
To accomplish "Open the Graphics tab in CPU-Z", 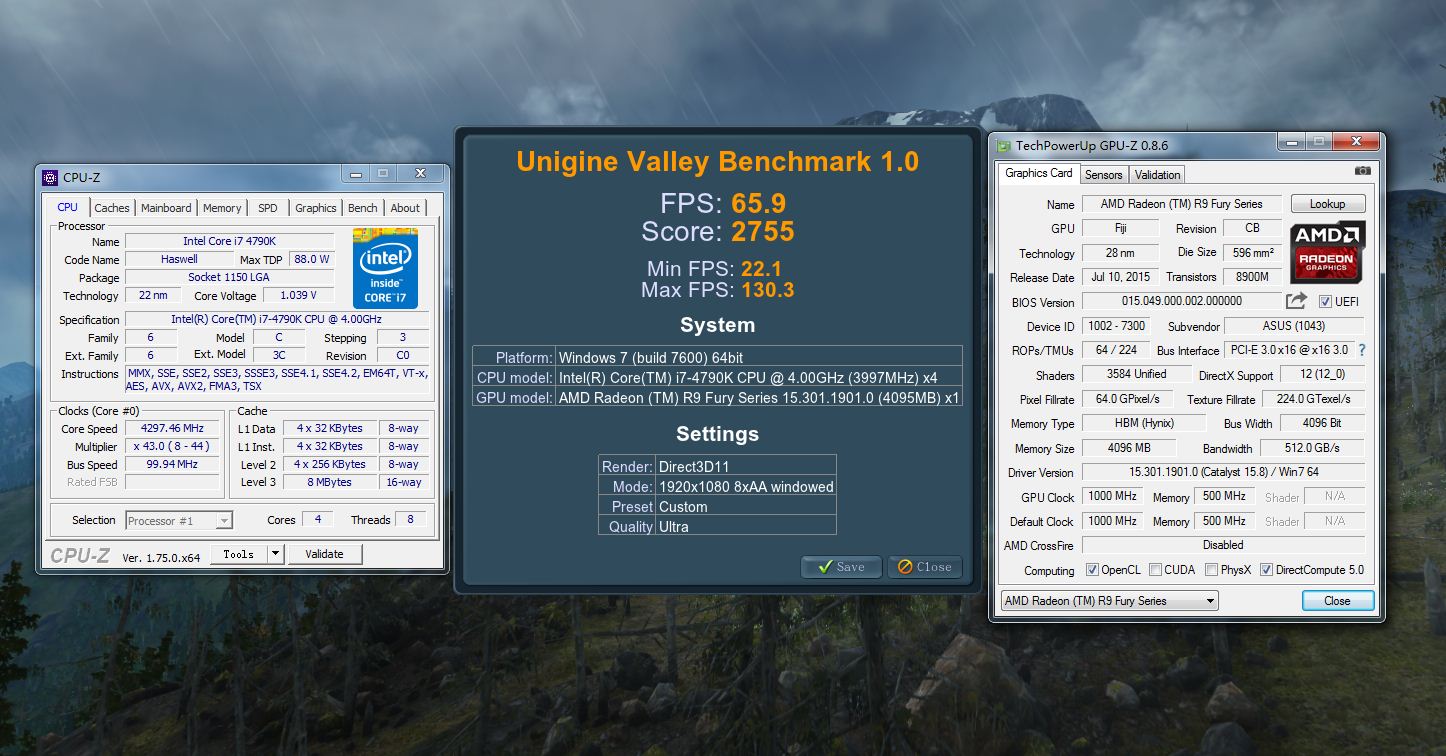I will click(316, 208).
